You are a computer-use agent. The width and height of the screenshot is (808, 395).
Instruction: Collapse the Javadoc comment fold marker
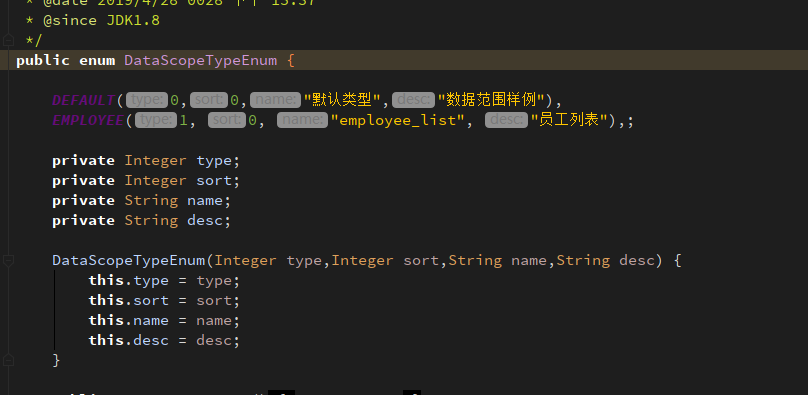coord(8,40)
